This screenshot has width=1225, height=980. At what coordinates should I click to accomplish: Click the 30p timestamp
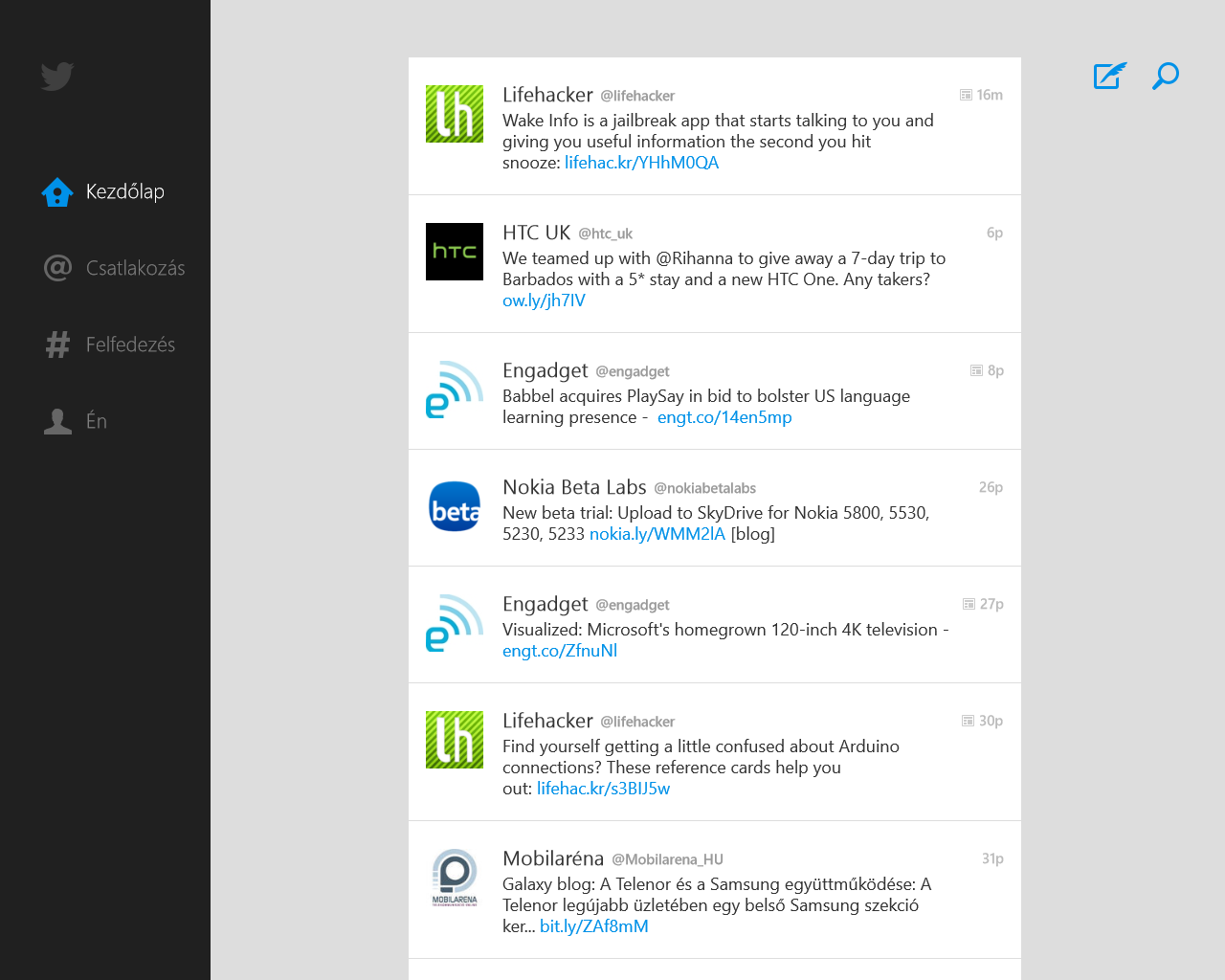[991, 721]
